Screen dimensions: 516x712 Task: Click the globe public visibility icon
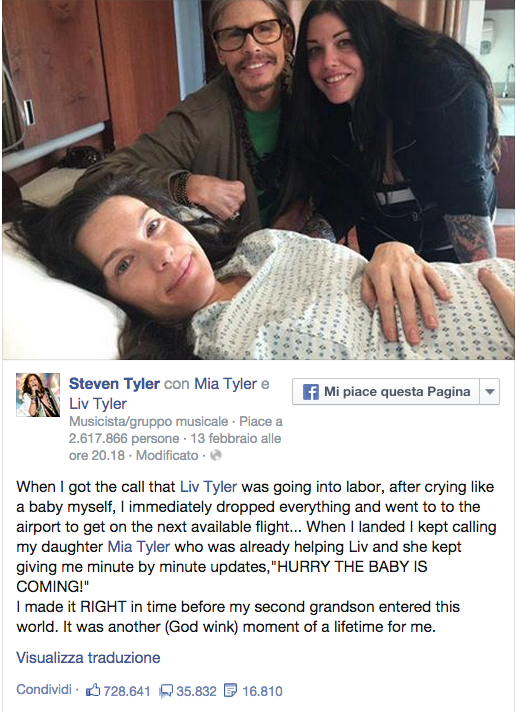tap(216, 455)
